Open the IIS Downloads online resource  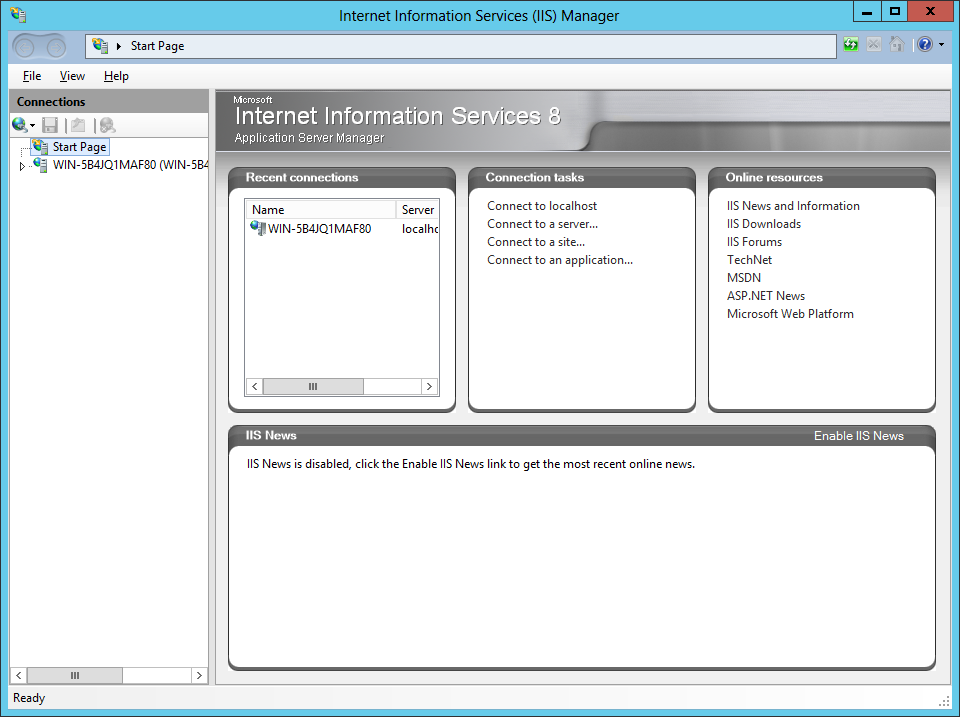point(763,224)
